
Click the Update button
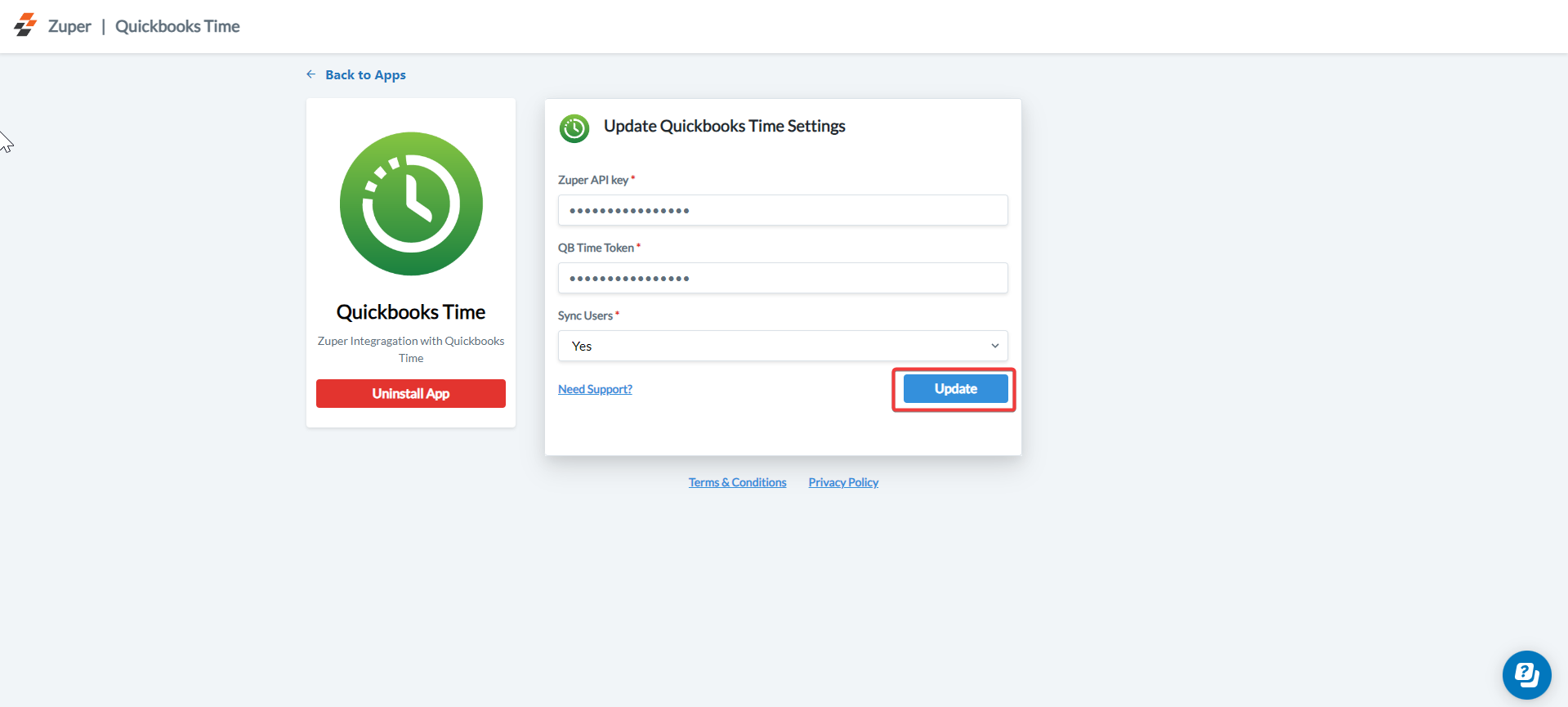point(955,389)
